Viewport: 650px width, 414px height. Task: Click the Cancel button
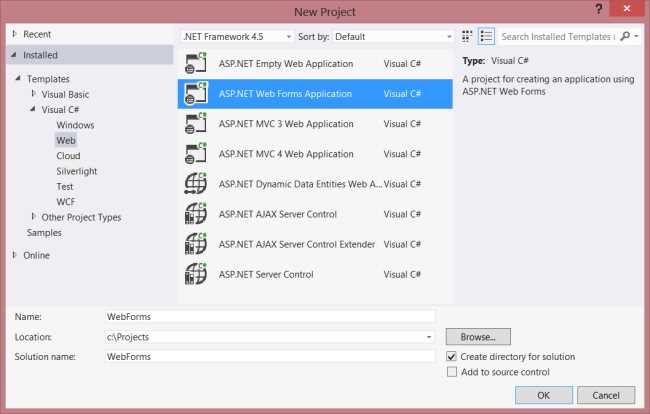(606, 395)
